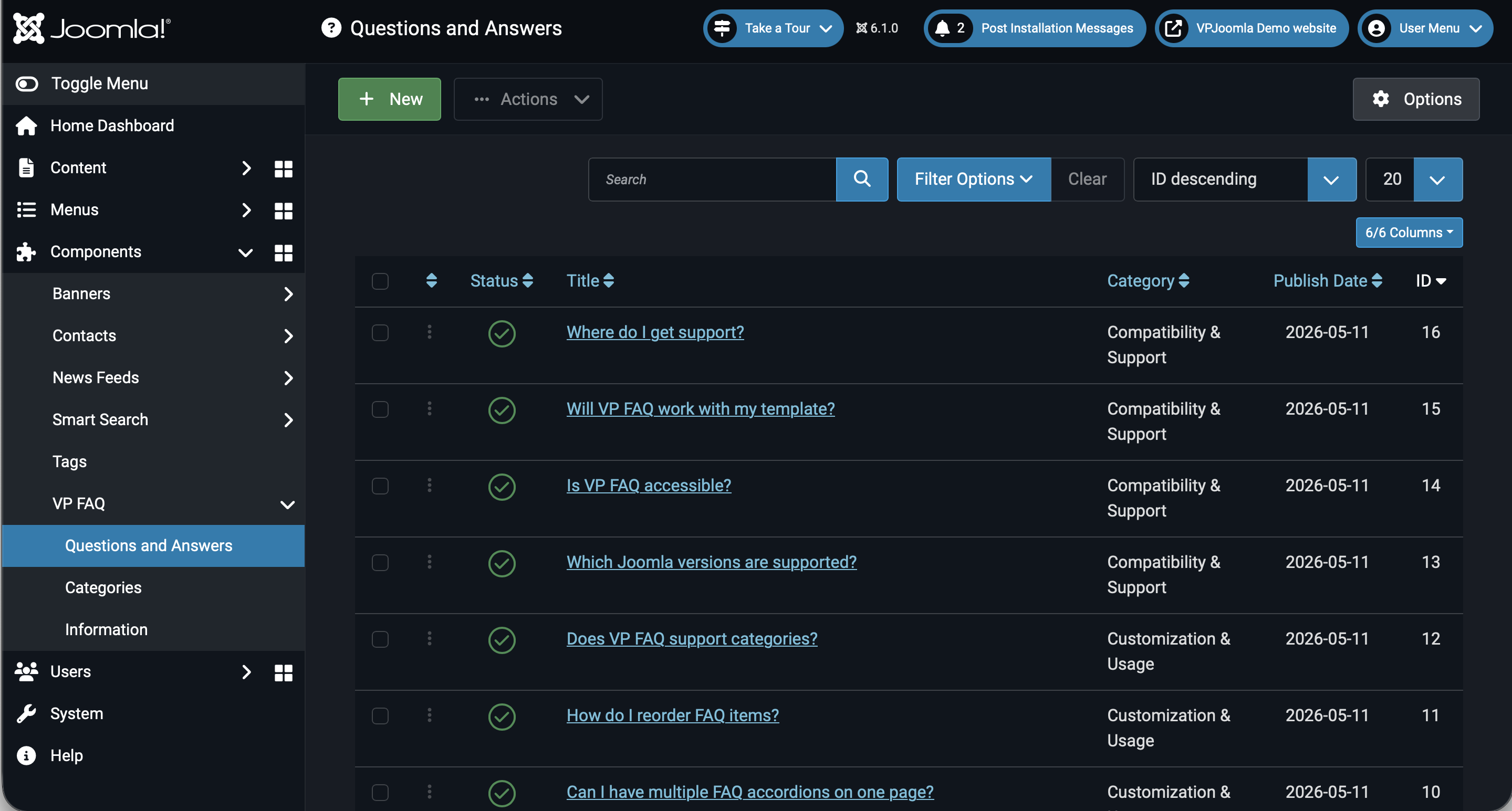Open the Take a Tour dropdown
1512x811 pixels.
point(773,28)
